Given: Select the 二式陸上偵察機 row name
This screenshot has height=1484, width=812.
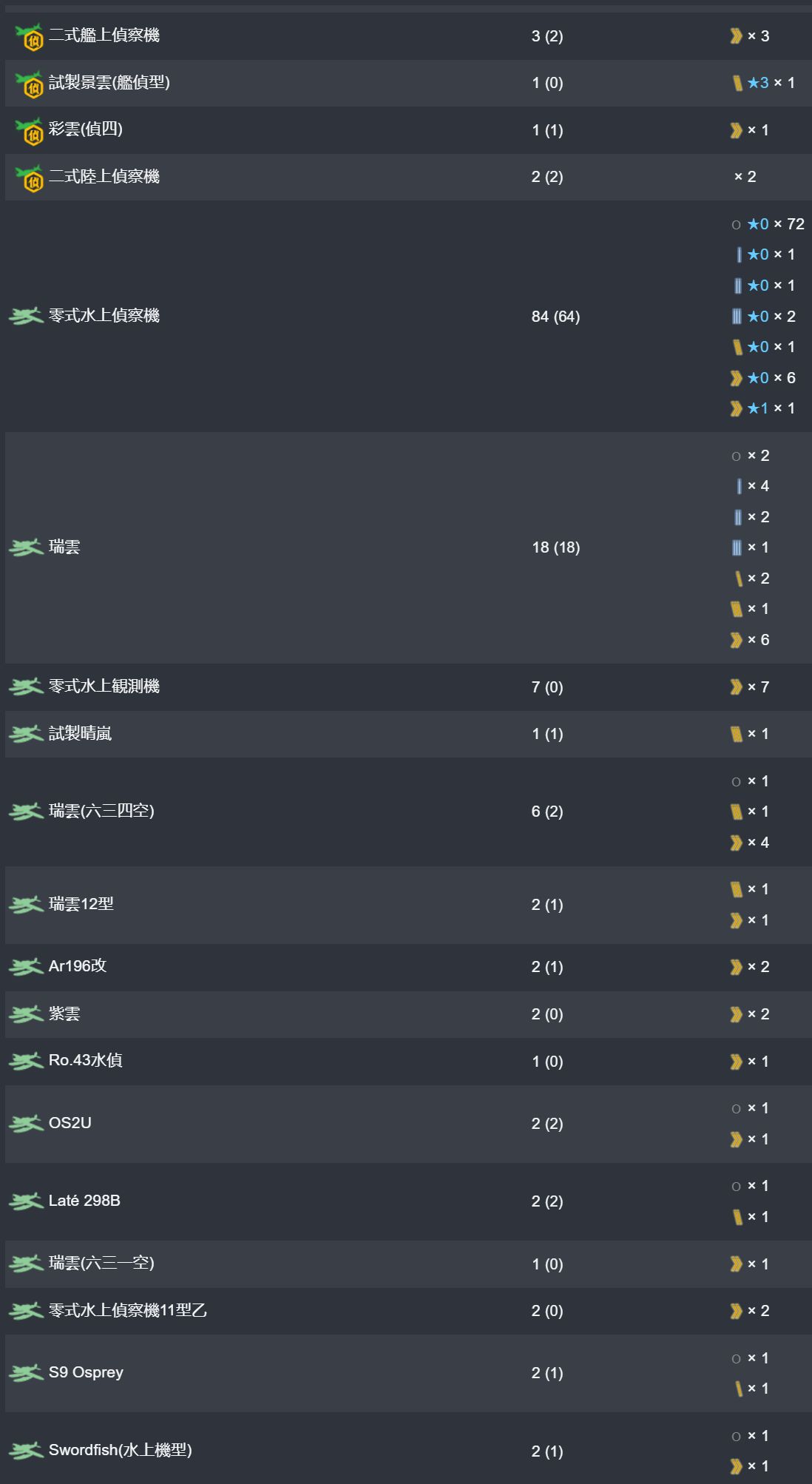Looking at the screenshot, I should coord(104,177).
